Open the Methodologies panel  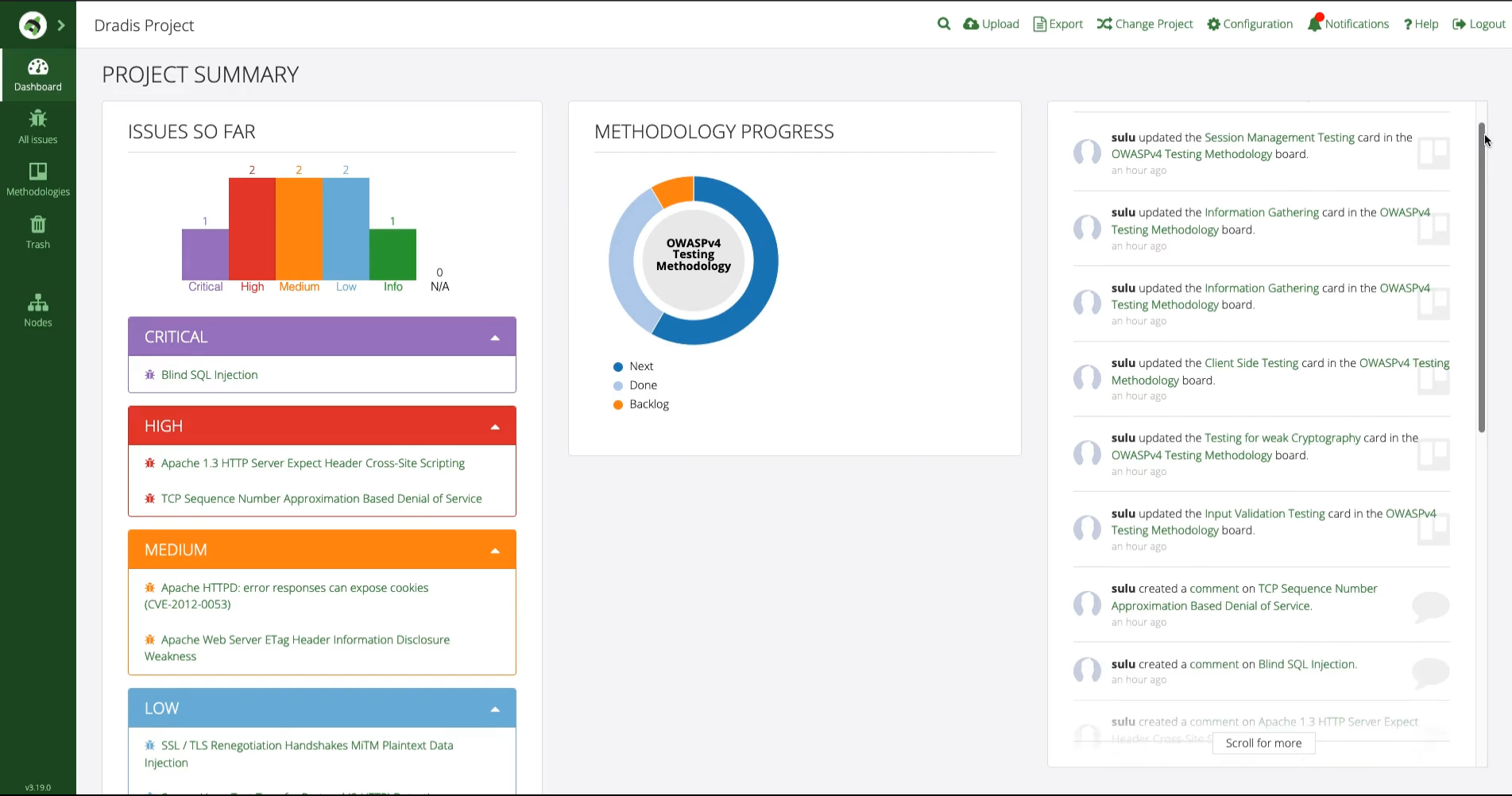37,178
